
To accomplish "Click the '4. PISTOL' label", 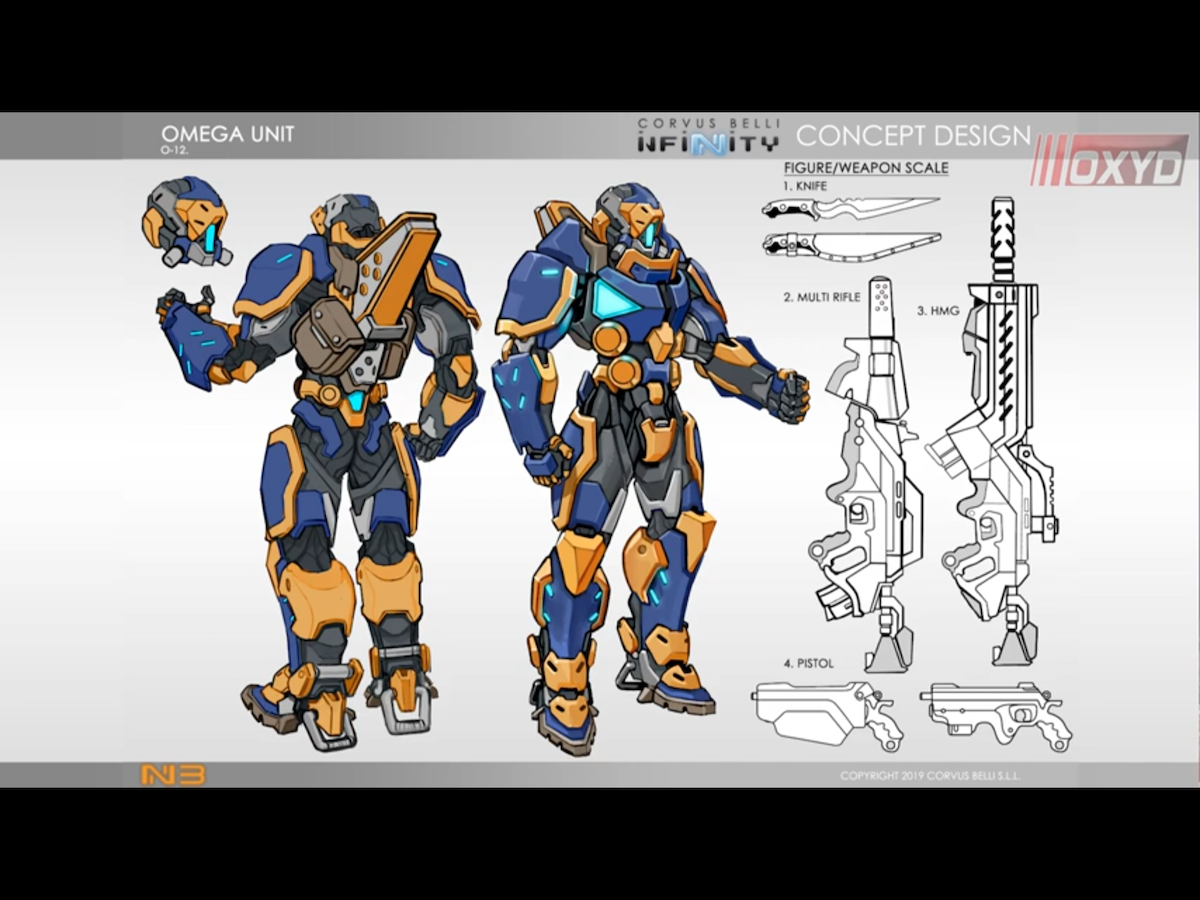I will [809, 663].
